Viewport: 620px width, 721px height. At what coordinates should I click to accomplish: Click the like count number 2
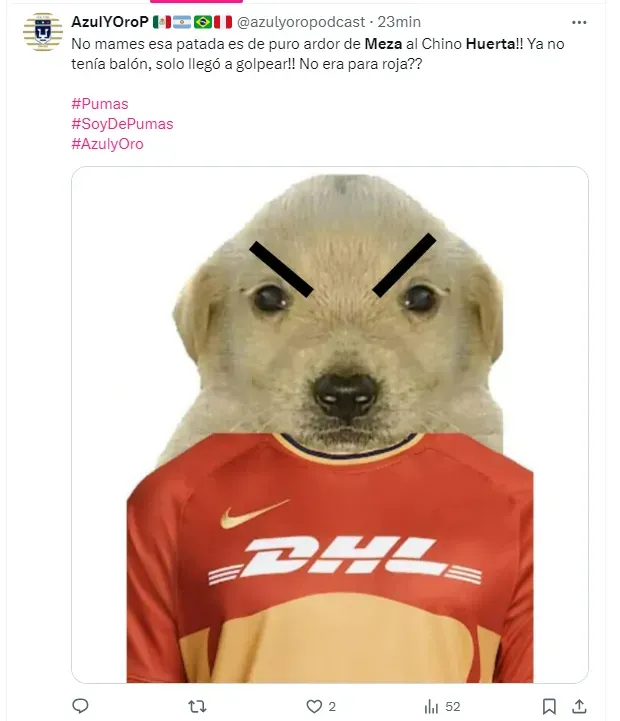coord(332,707)
